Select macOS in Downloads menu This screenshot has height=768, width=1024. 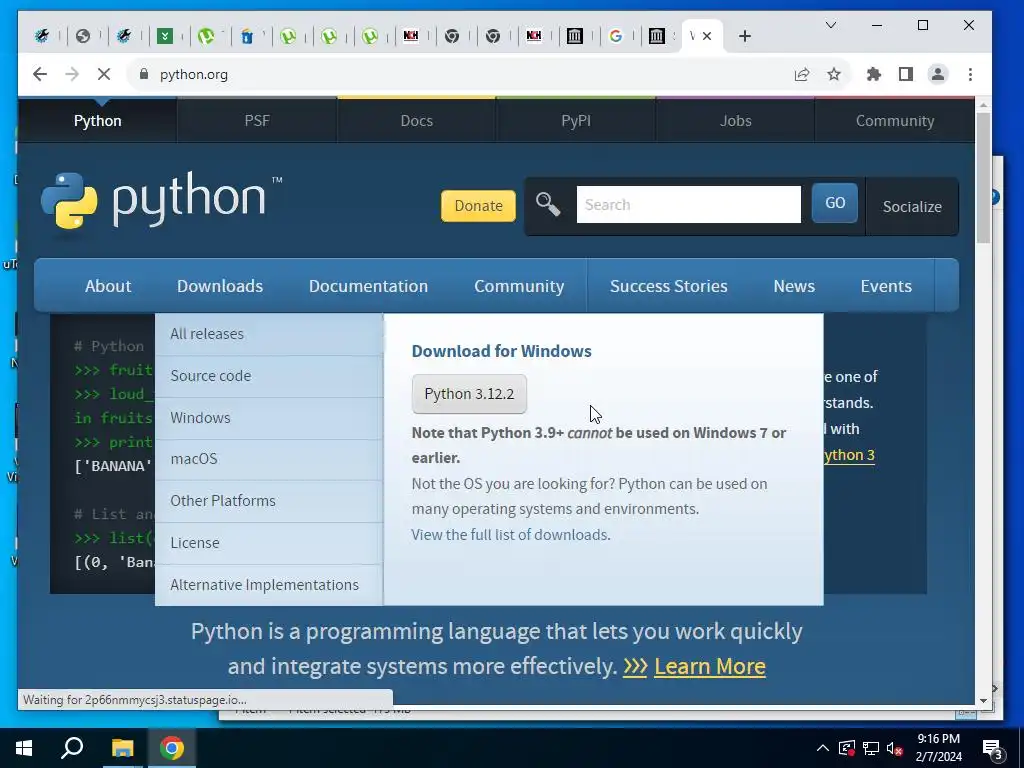pos(269,459)
